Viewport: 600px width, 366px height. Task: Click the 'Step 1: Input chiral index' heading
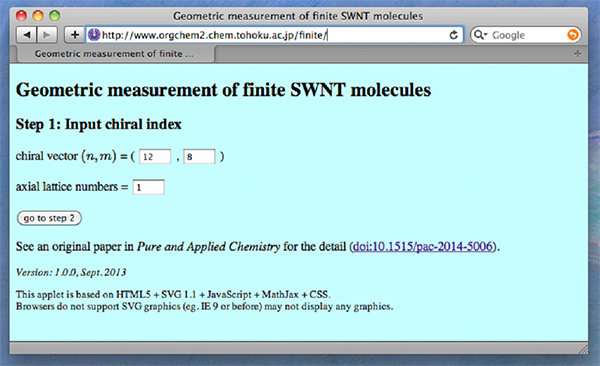(99, 124)
